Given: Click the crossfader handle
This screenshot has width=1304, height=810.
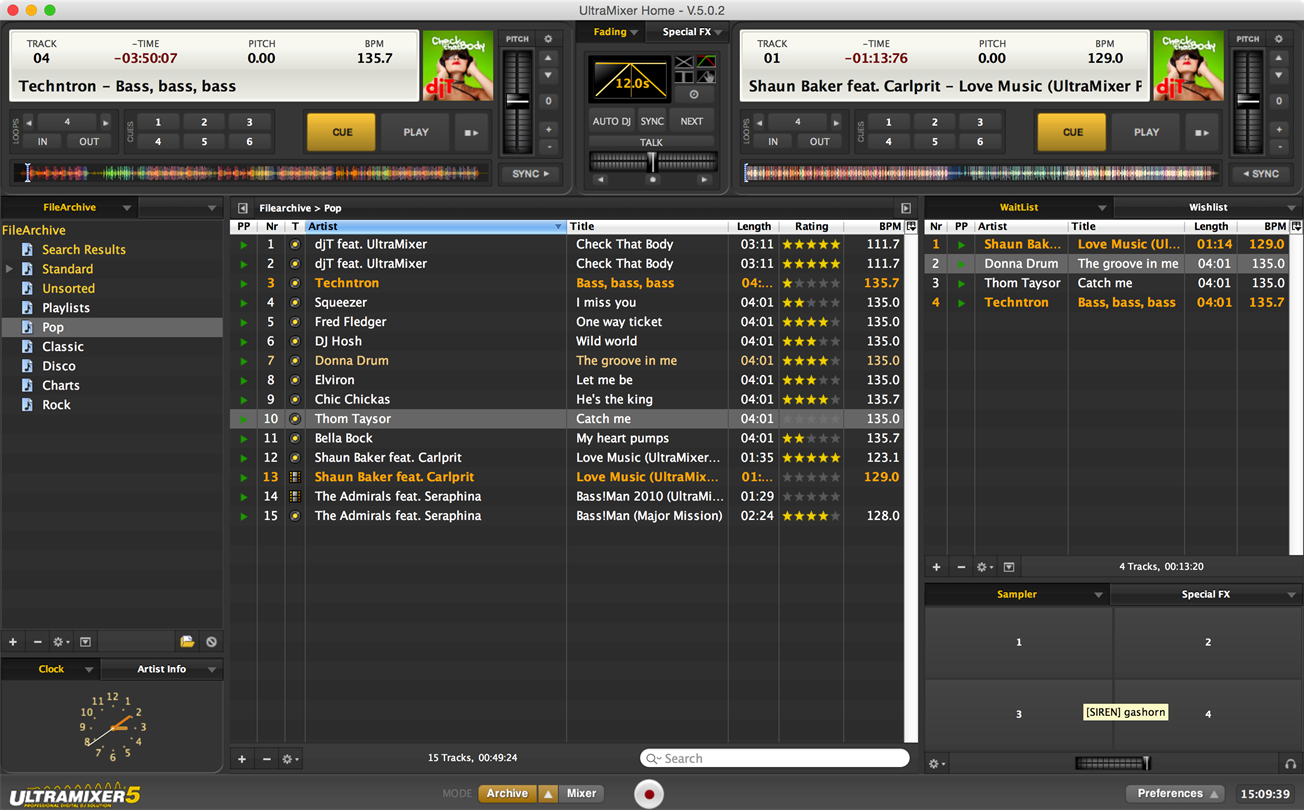Looking at the screenshot, I should point(652,161).
